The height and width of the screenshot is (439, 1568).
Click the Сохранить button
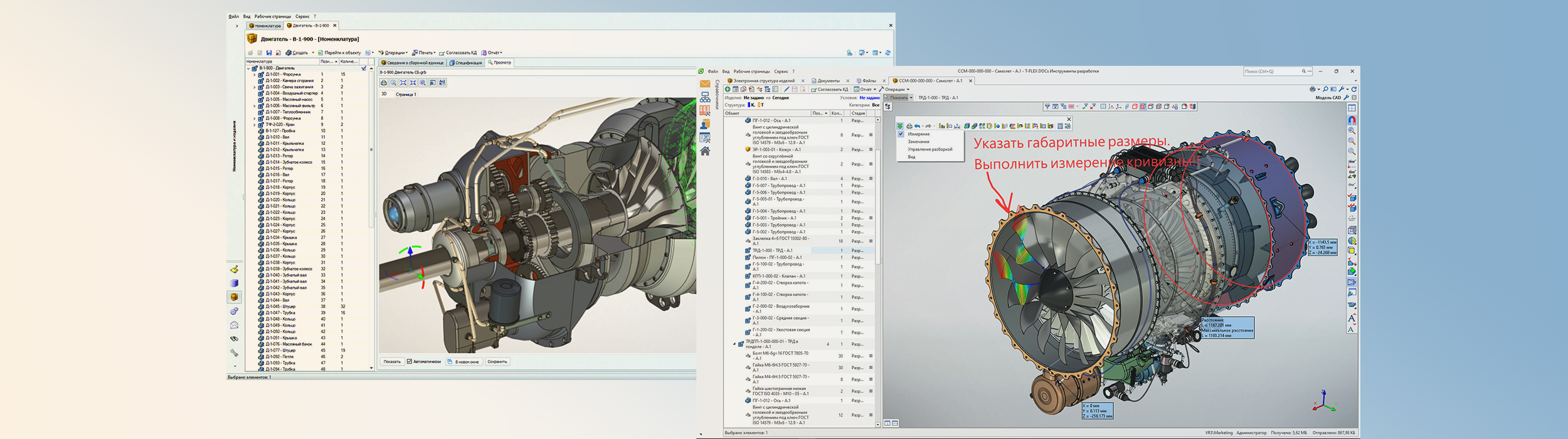tap(497, 361)
